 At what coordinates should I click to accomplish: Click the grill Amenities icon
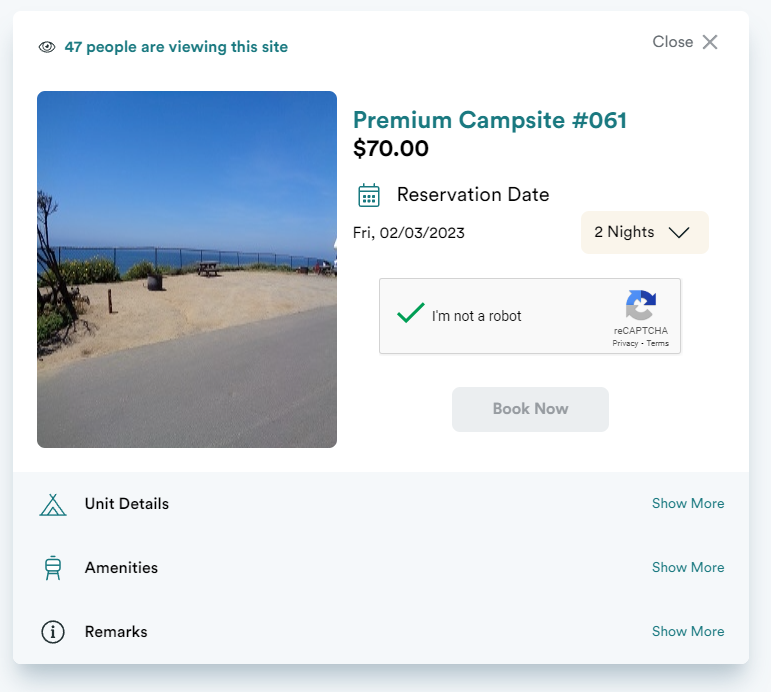(53, 568)
